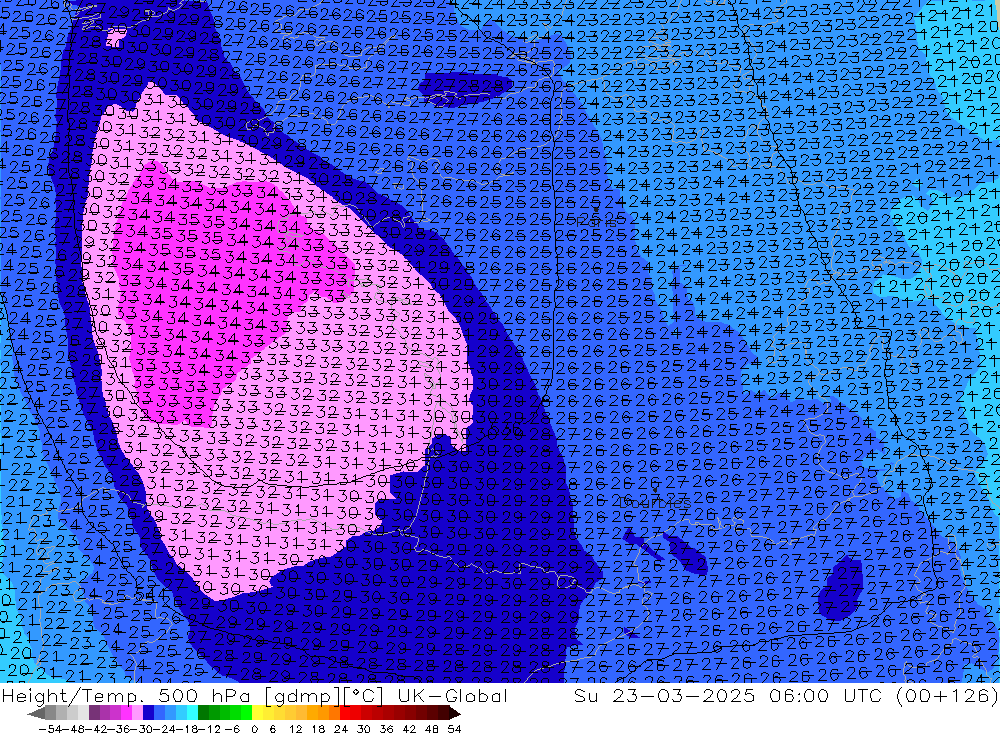Click the '-30' legend value
This screenshot has width=1000, height=733.
tap(142, 729)
